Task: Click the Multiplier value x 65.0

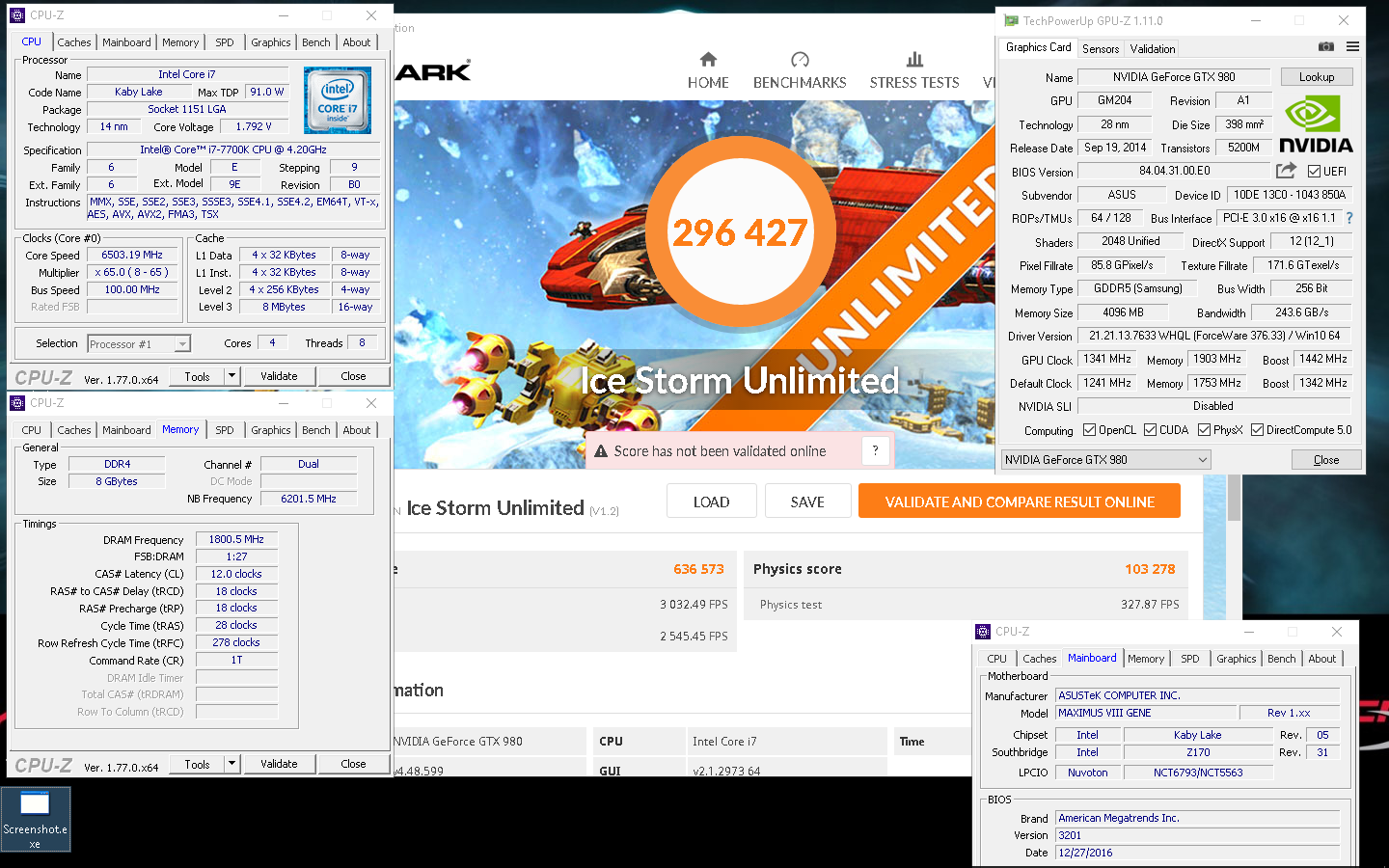Action: pyautogui.click(x=132, y=272)
